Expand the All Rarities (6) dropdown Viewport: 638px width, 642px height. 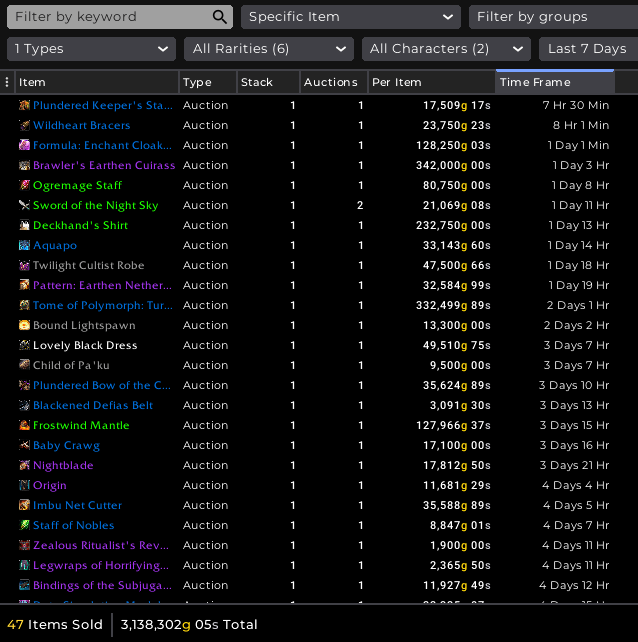click(268, 48)
